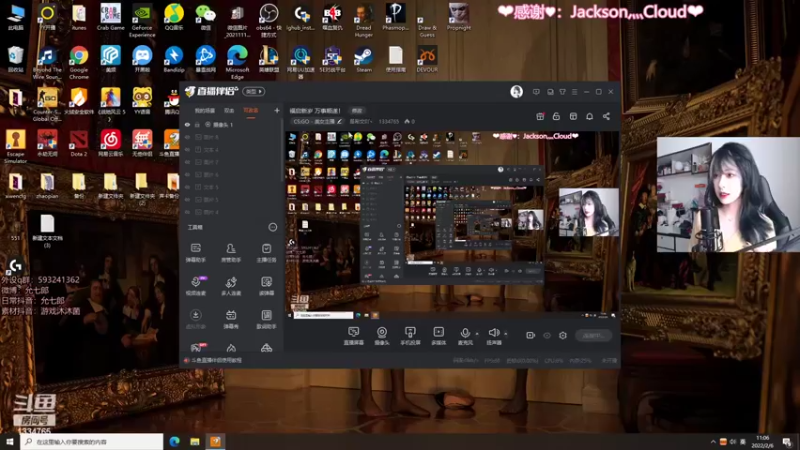
Task: Expand the microphone device dropdown arrow
Action: (477, 334)
